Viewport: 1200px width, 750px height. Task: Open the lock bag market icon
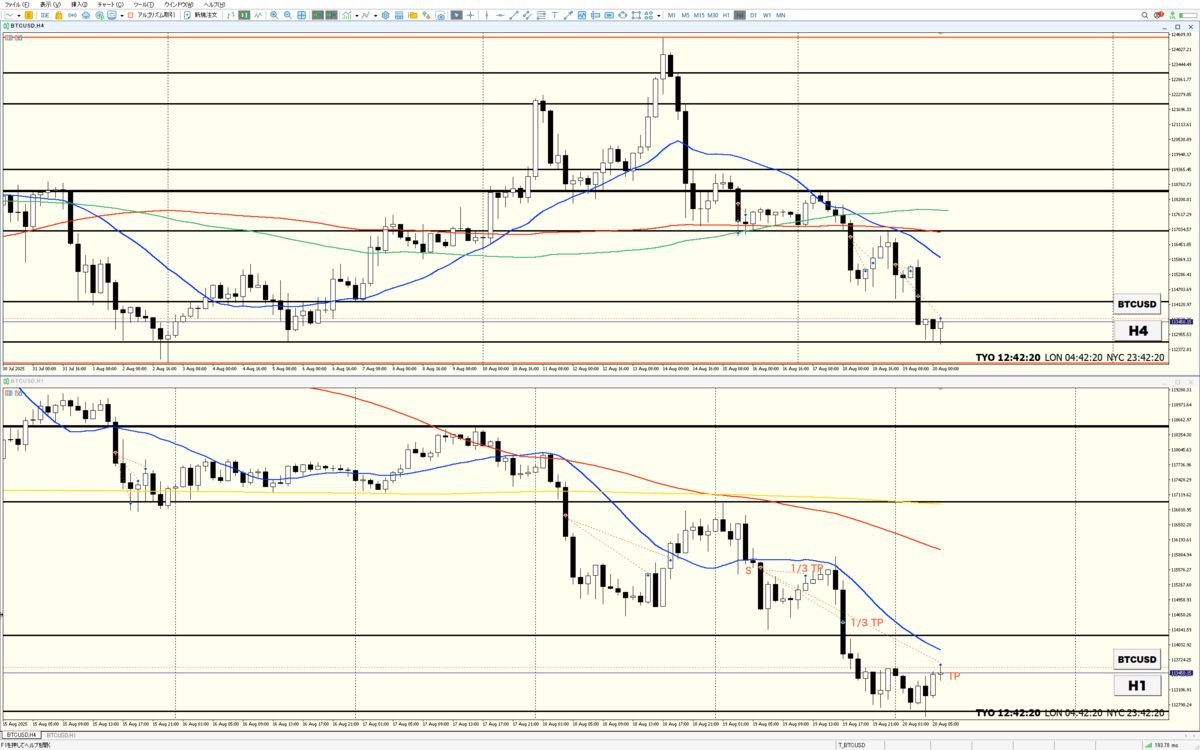58,15
